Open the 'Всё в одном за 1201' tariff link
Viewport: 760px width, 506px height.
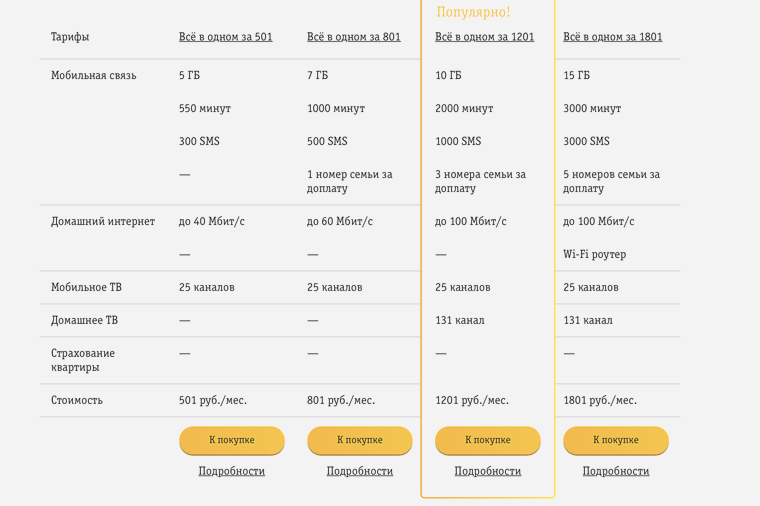click(x=484, y=37)
